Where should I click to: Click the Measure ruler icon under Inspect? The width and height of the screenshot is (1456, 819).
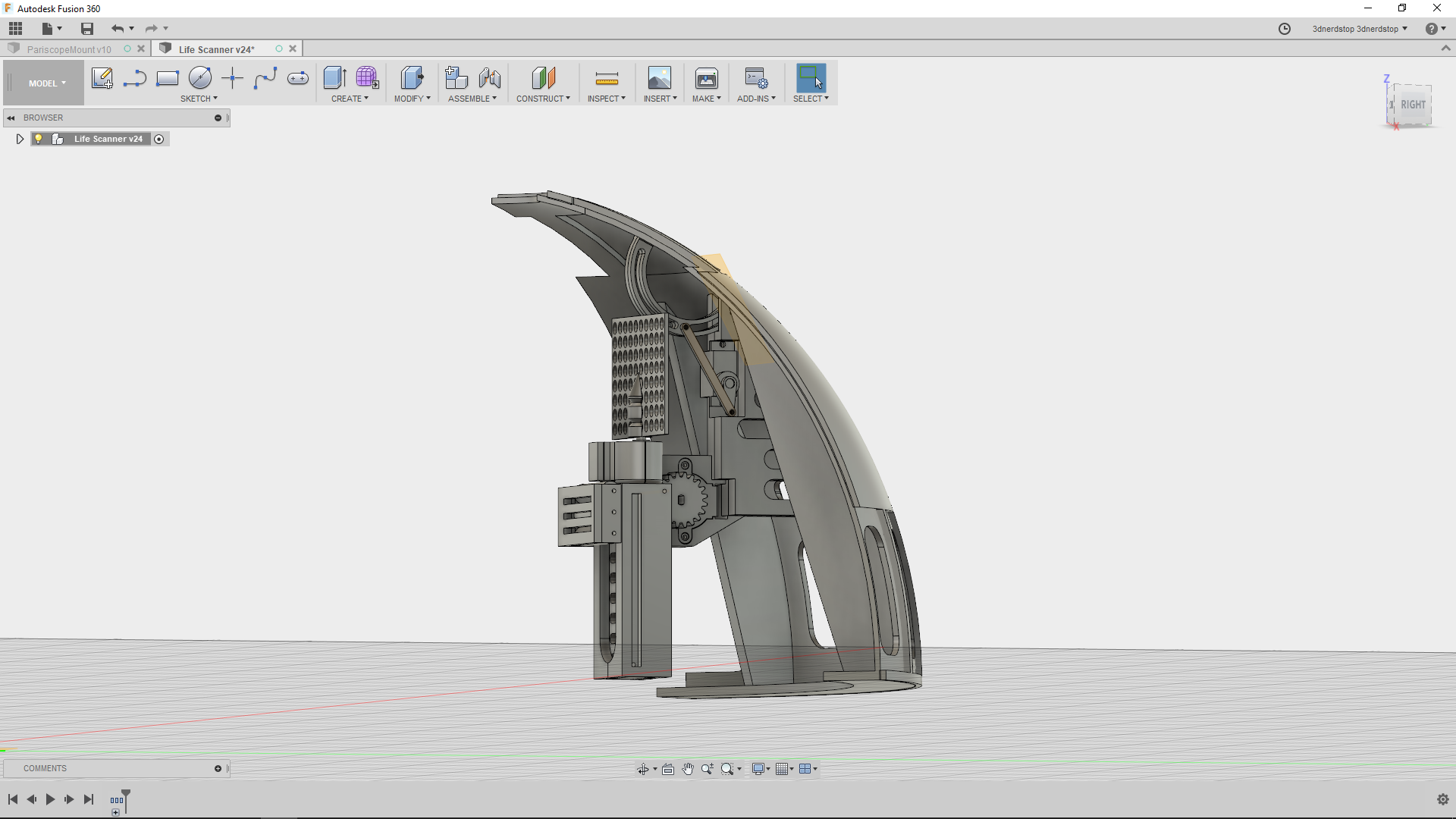tap(607, 78)
